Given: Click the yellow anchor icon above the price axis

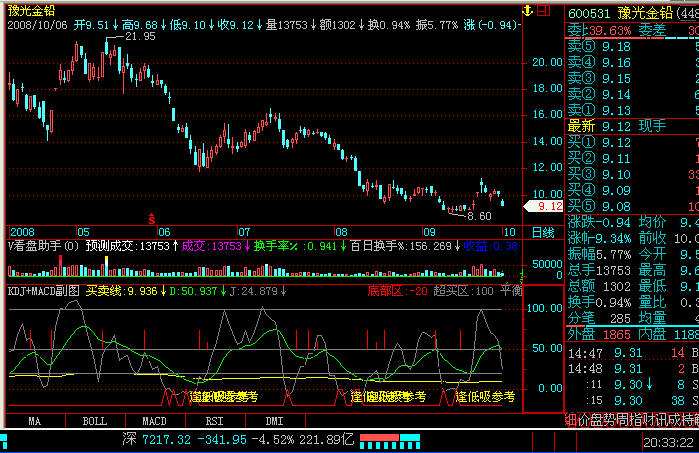Looking at the screenshot, I should tap(528, 11).
